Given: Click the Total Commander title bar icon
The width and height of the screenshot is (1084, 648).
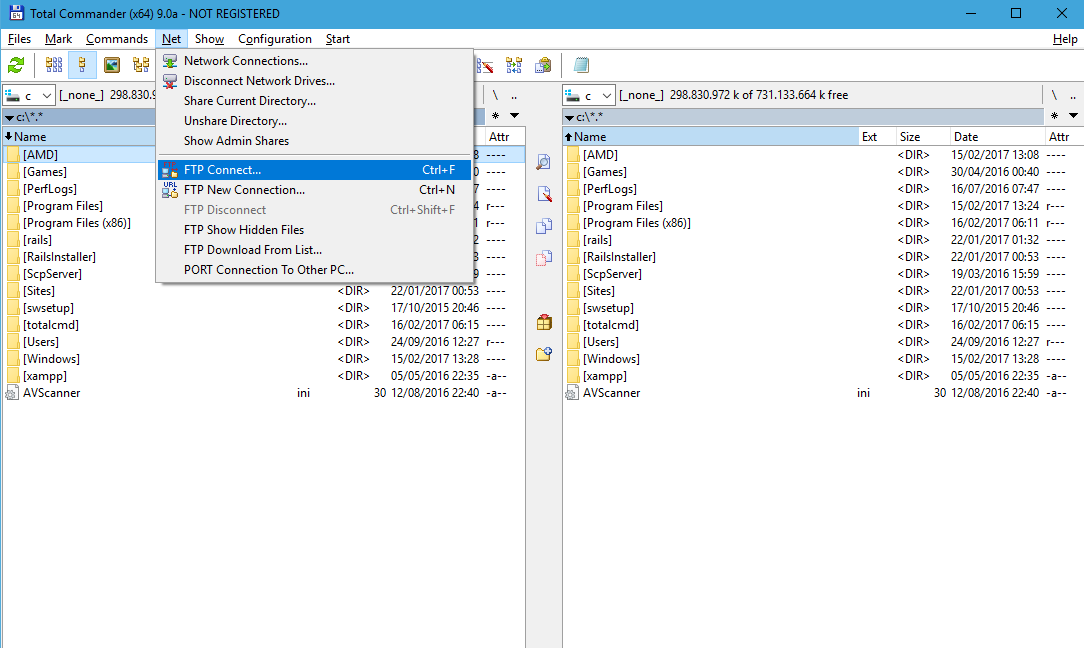Looking at the screenshot, I should (x=16, y=13).
